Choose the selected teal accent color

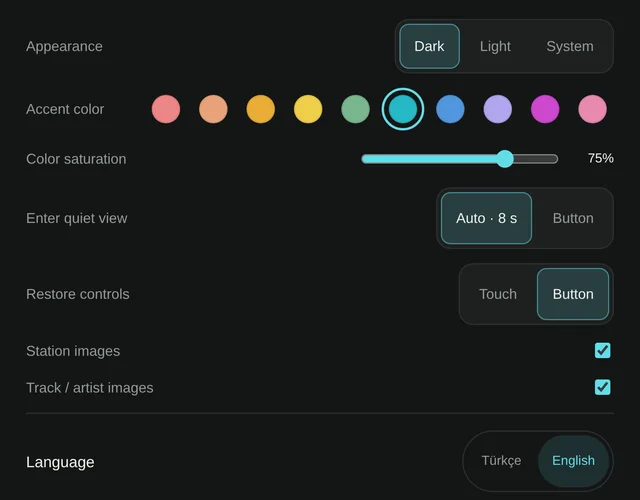[403, 109]
